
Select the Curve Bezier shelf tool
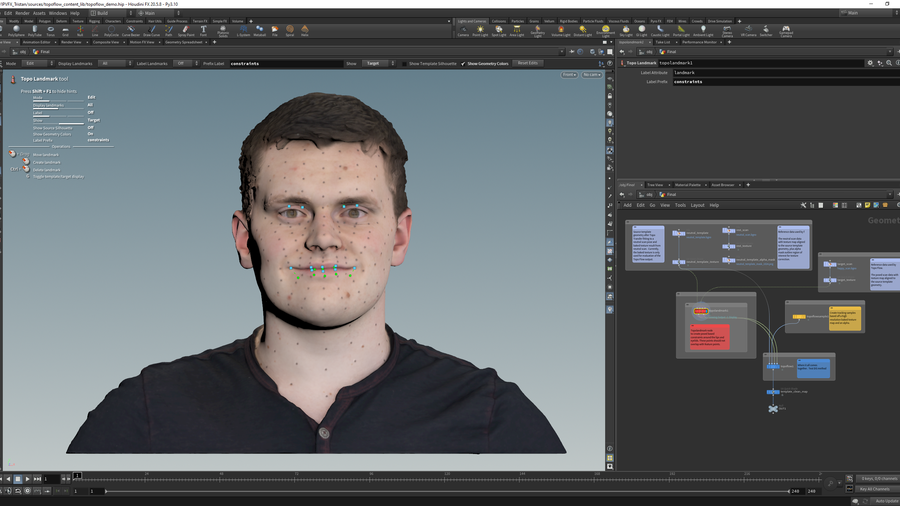pos(131,31)
